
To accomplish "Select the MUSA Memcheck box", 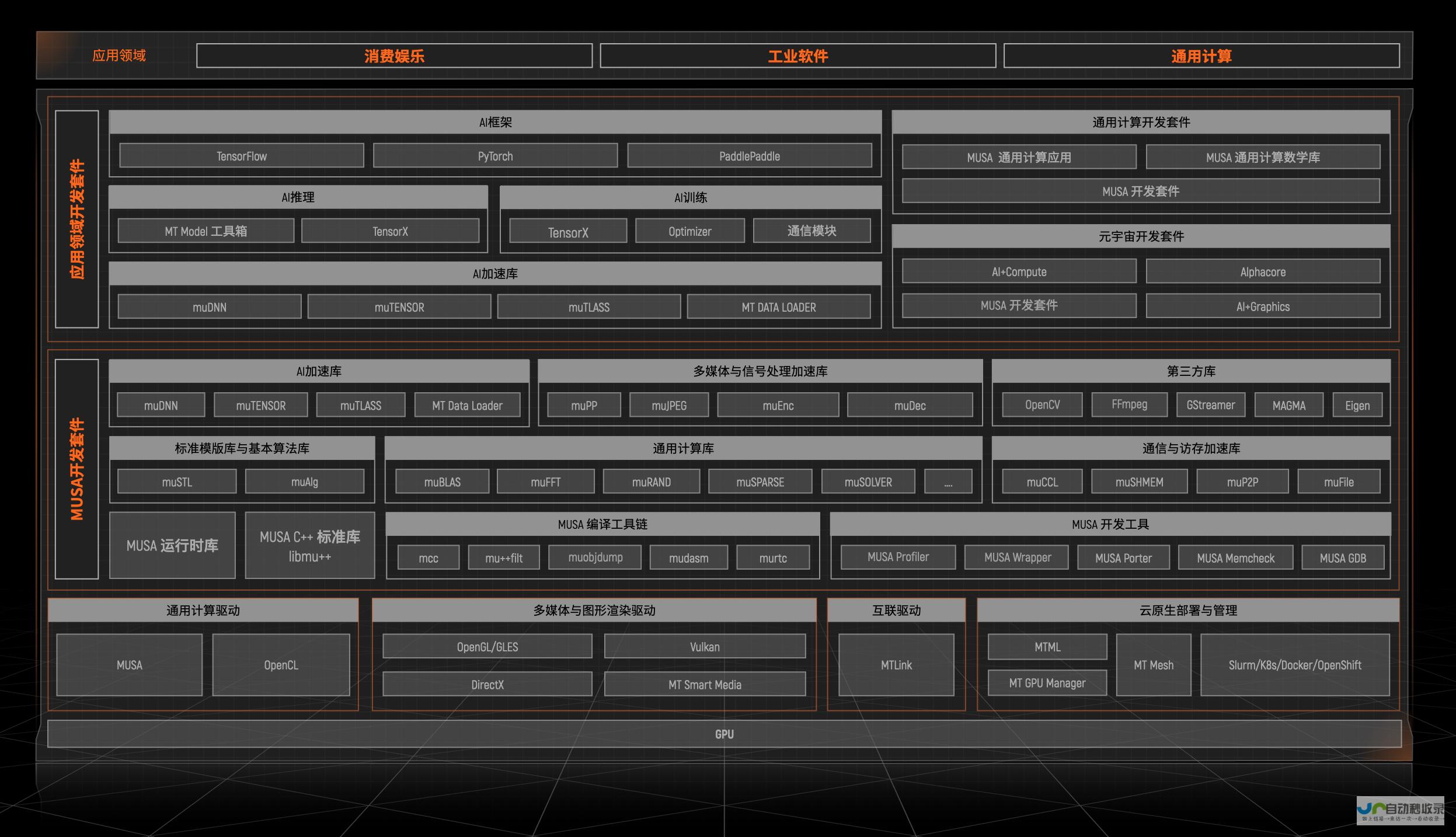I will click(1236, 557).
